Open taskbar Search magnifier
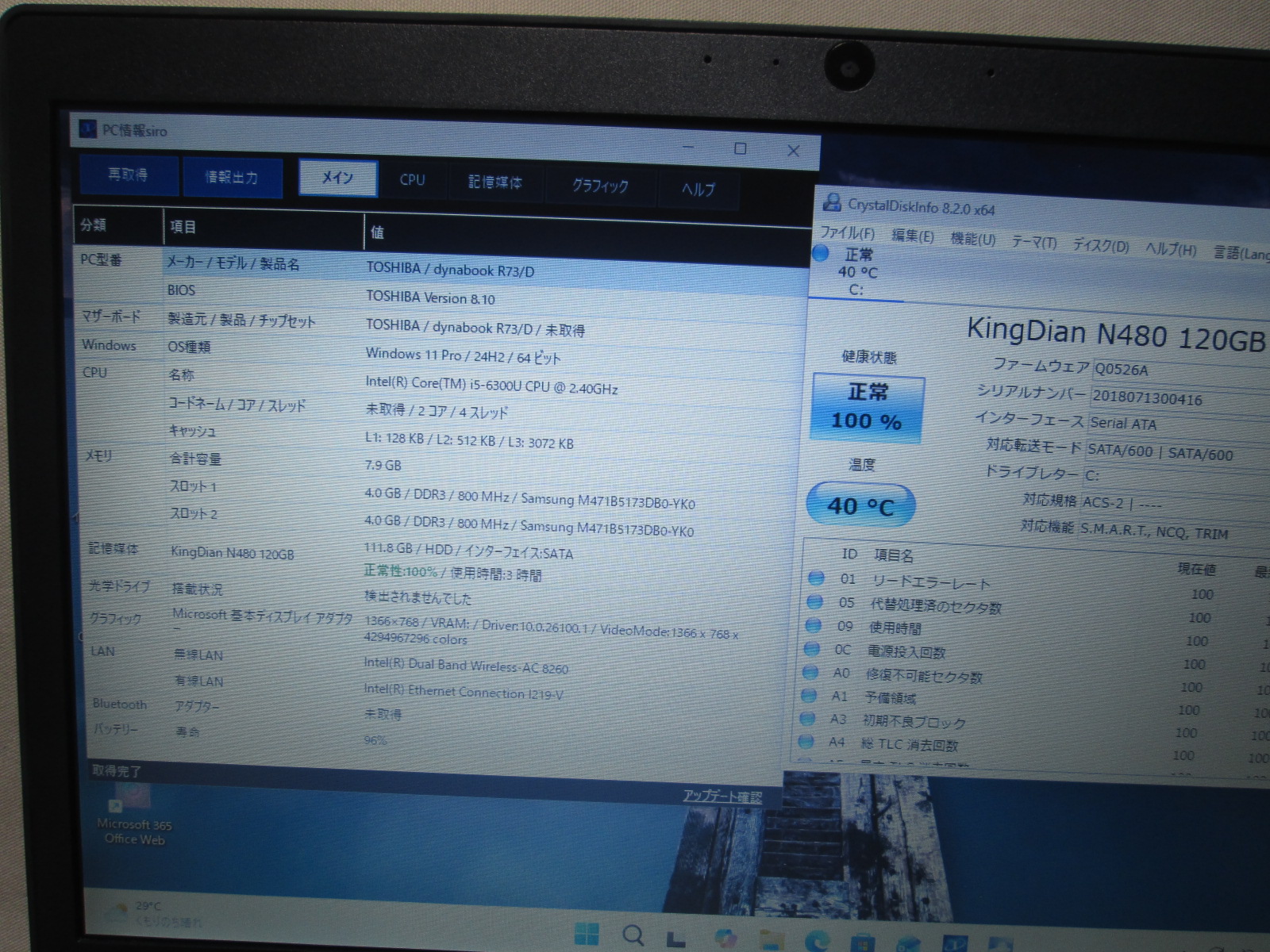Image resolution: width=1270 pixels, height=952 pixels. click(633, 935)
